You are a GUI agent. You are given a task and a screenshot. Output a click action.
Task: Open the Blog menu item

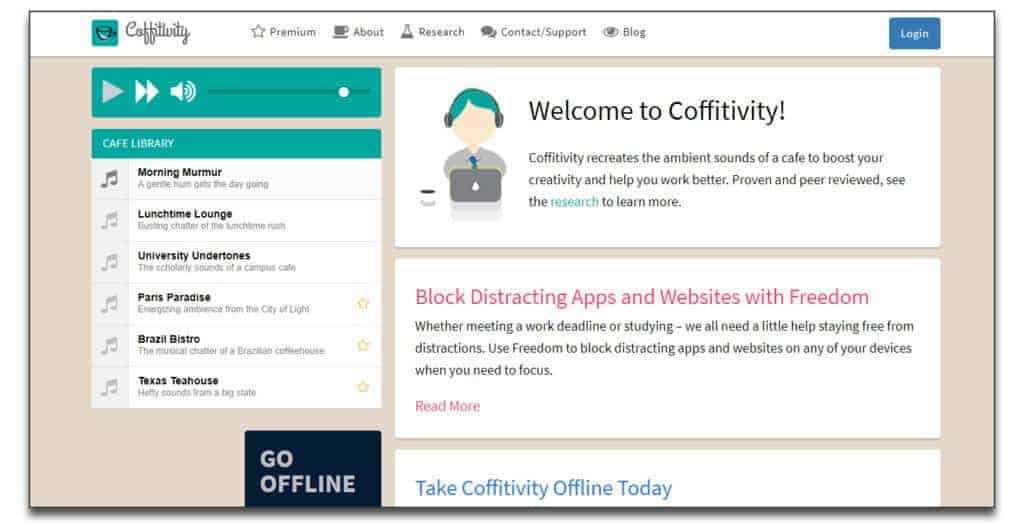634,32
